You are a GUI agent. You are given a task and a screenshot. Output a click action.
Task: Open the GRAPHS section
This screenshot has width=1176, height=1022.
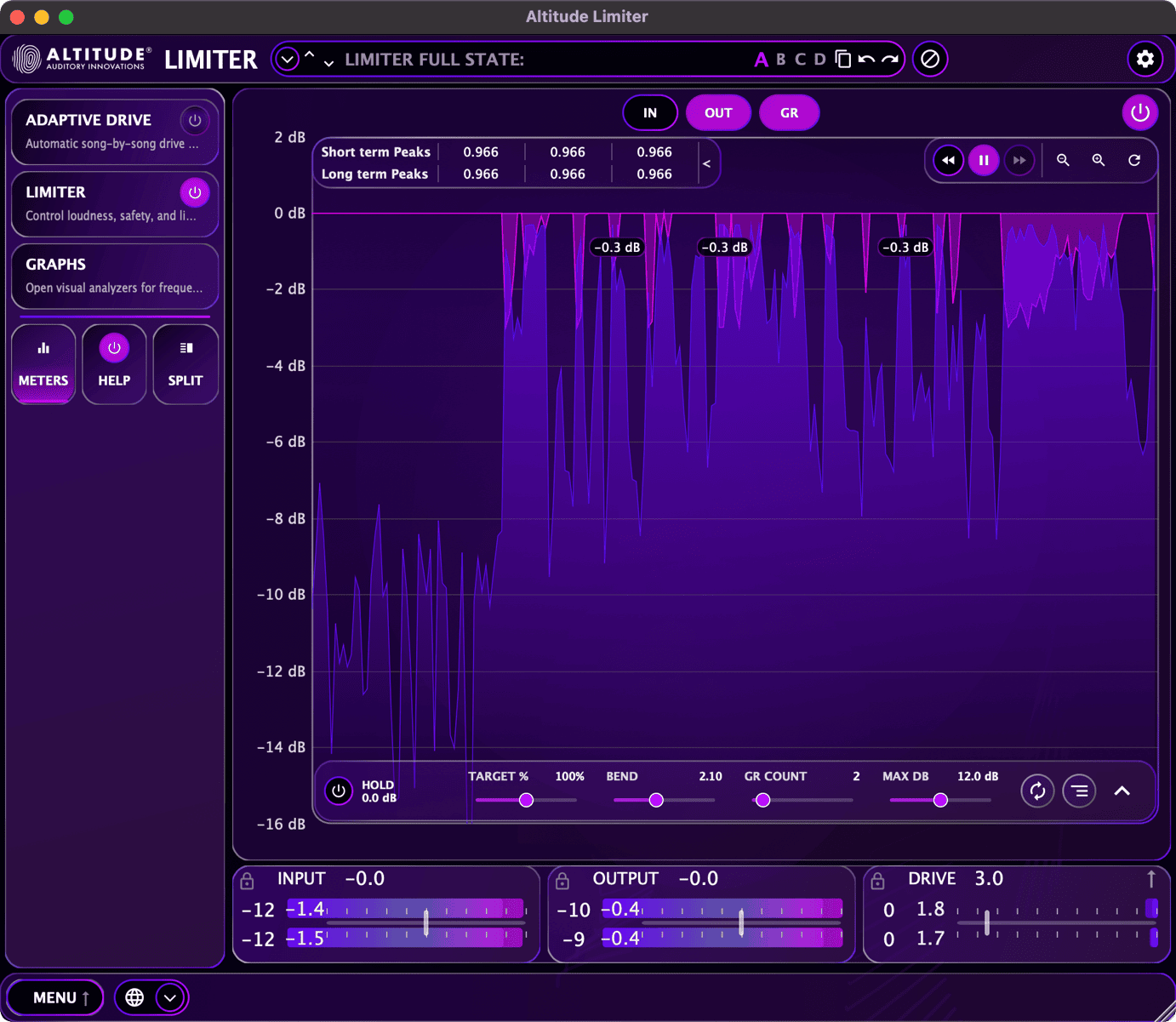(x=115, y=276)
